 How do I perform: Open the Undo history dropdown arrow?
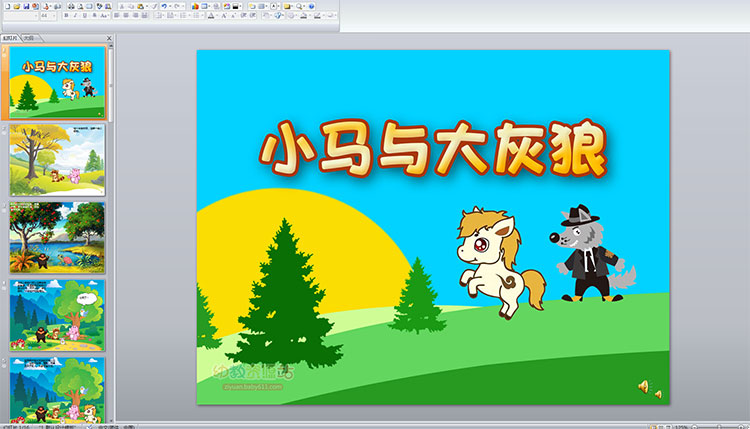pyautogui.click(x=170, y=6)
